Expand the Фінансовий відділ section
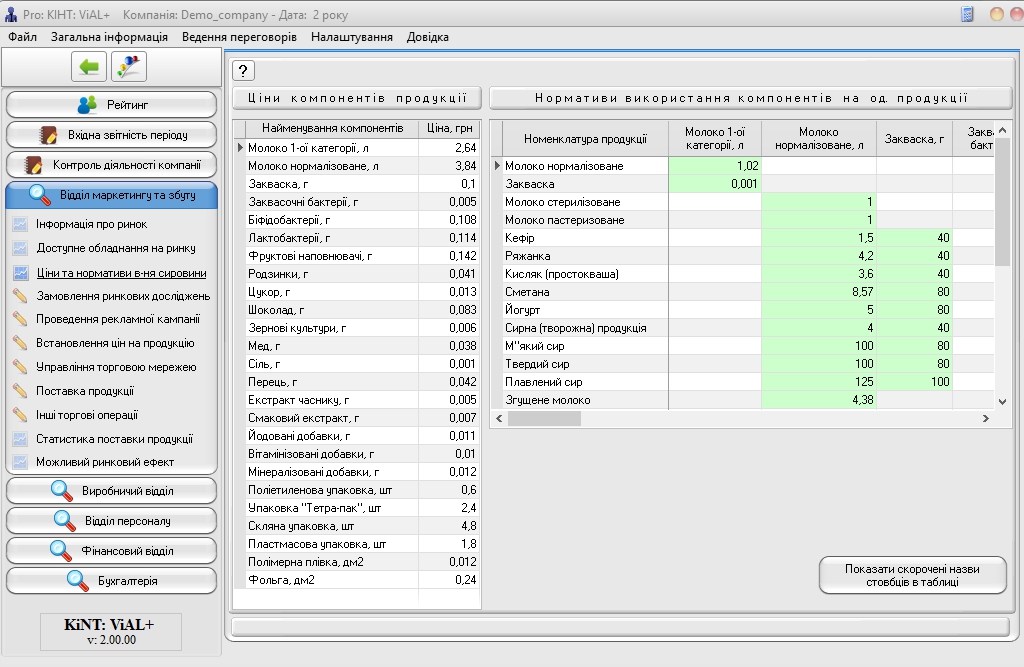This screenshot has width=1024, height=667. [x=112, y=551]
